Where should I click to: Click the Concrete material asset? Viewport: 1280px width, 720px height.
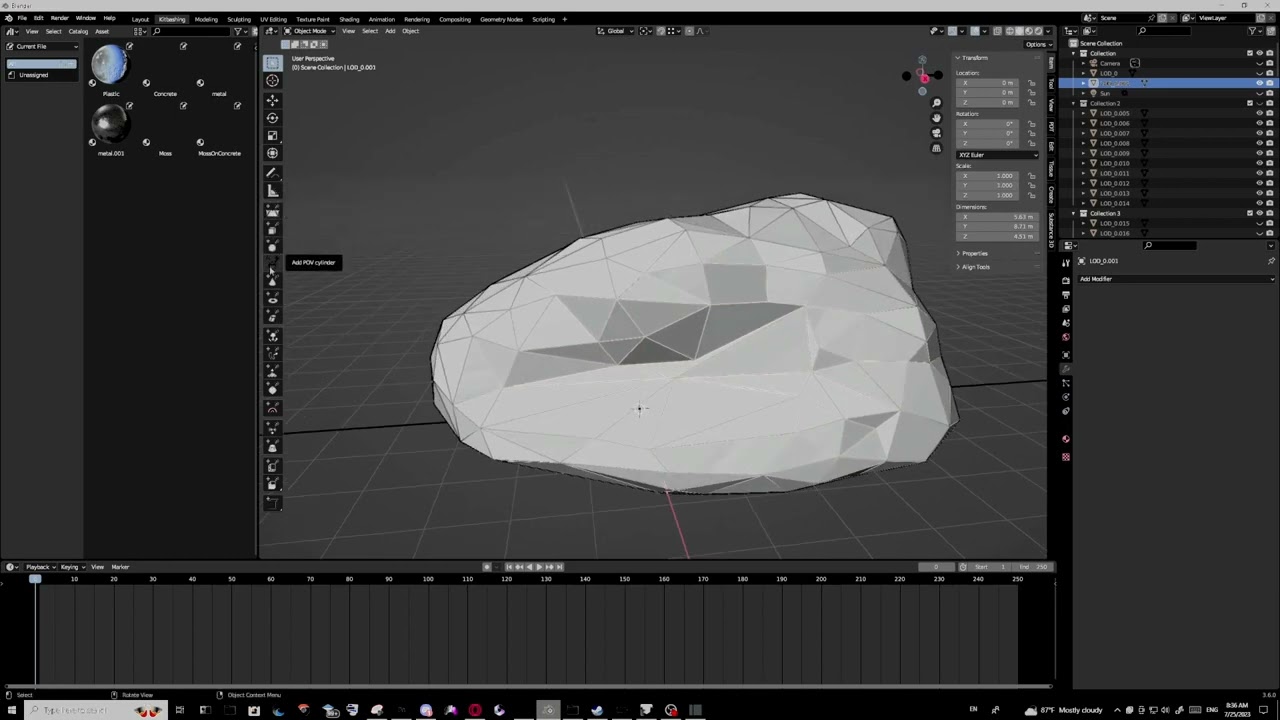(x=165, y=70)
